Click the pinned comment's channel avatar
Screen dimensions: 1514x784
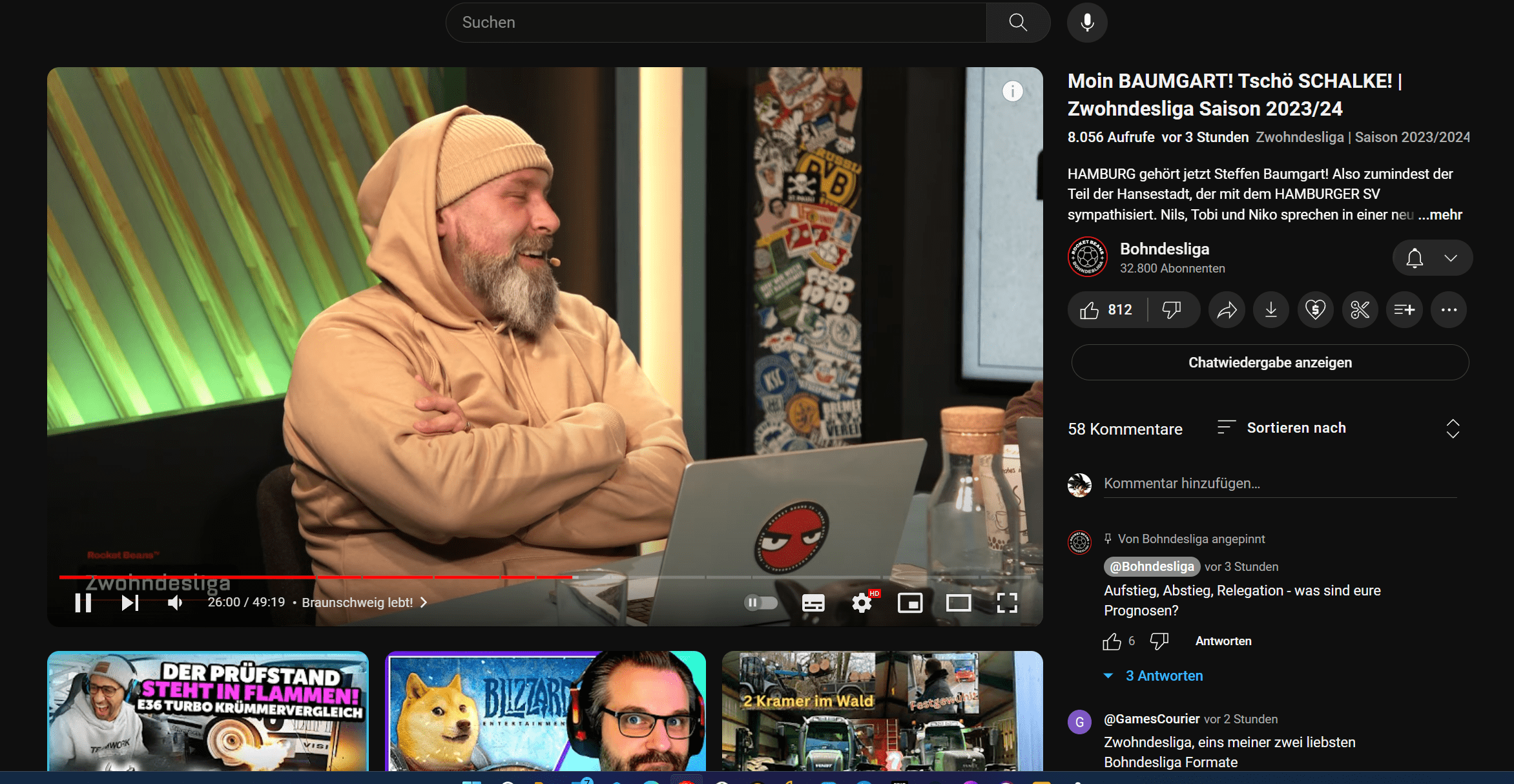pos(1079,542)
